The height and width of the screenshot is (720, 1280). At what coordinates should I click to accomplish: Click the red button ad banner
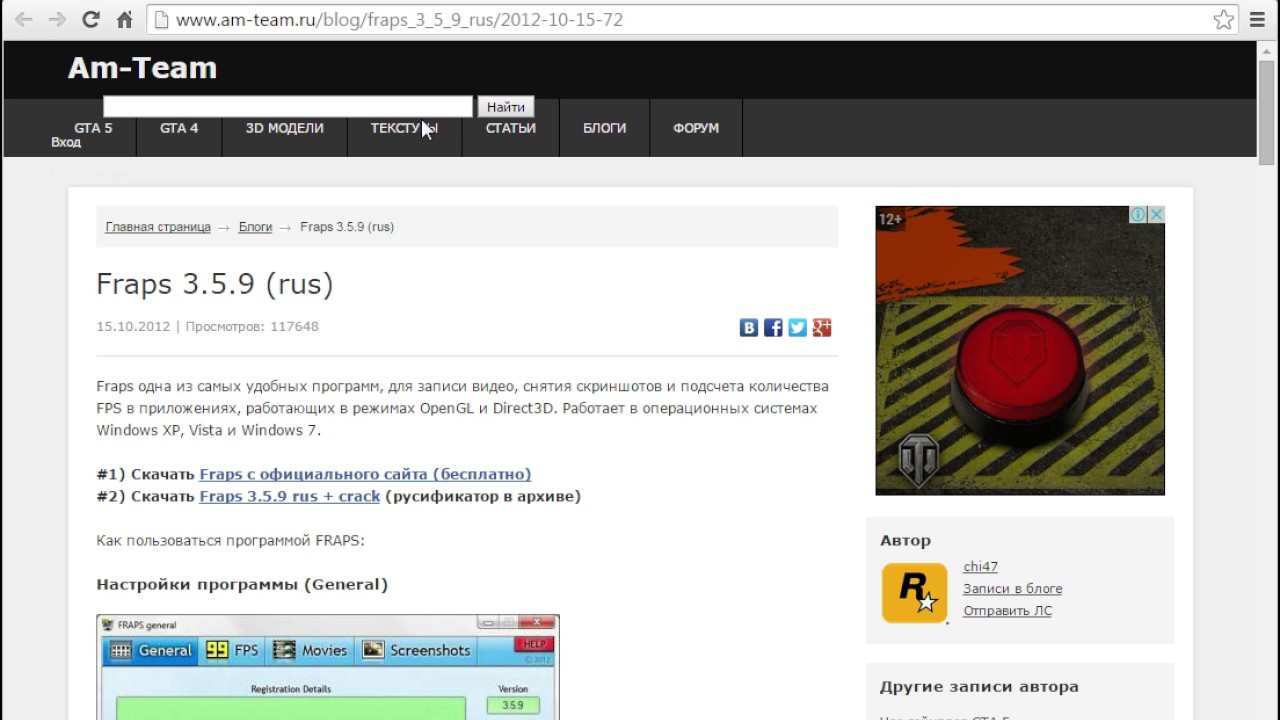click(x=1020, y=350)
